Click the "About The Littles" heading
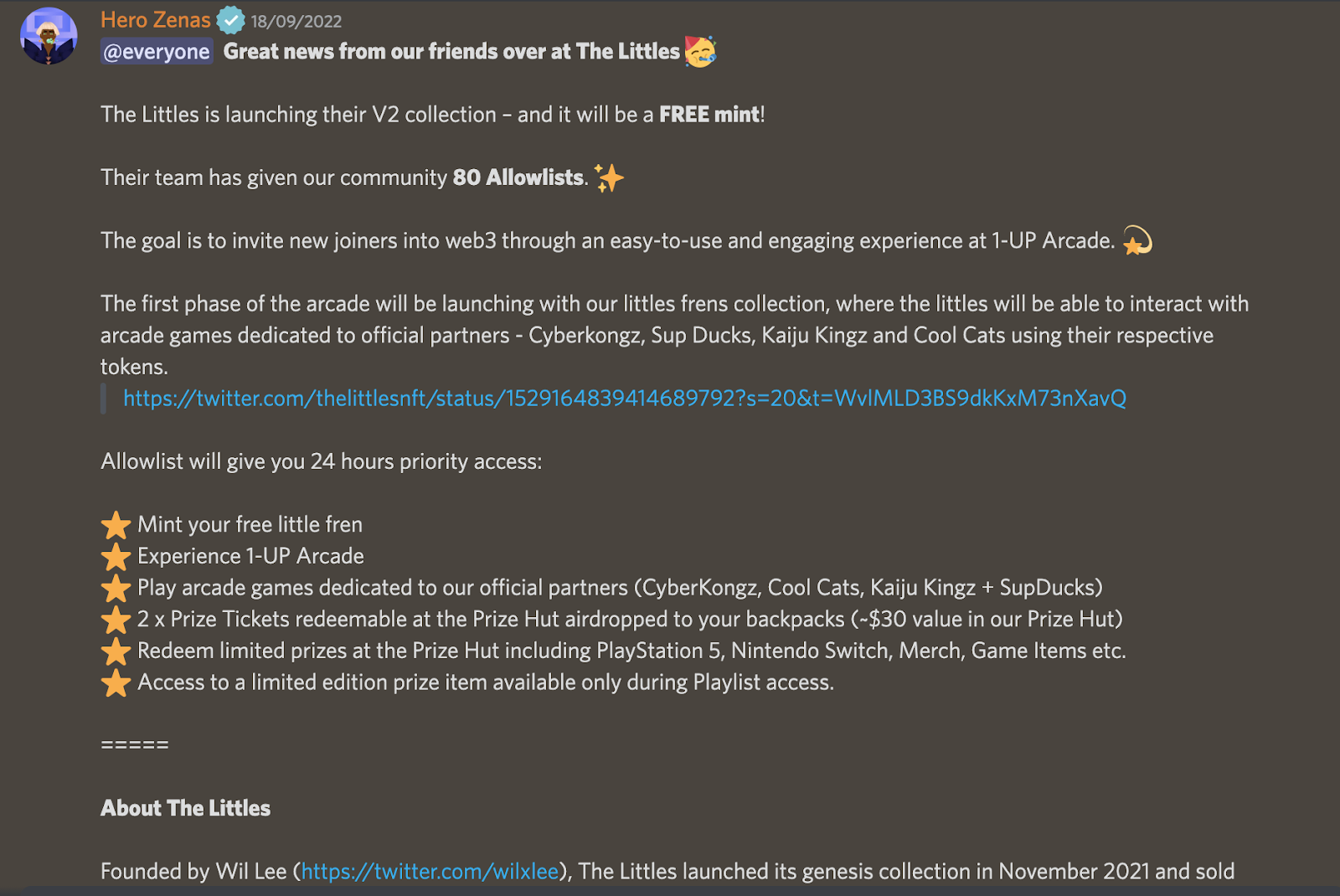Screen dimensions: 1340x896 185,808
